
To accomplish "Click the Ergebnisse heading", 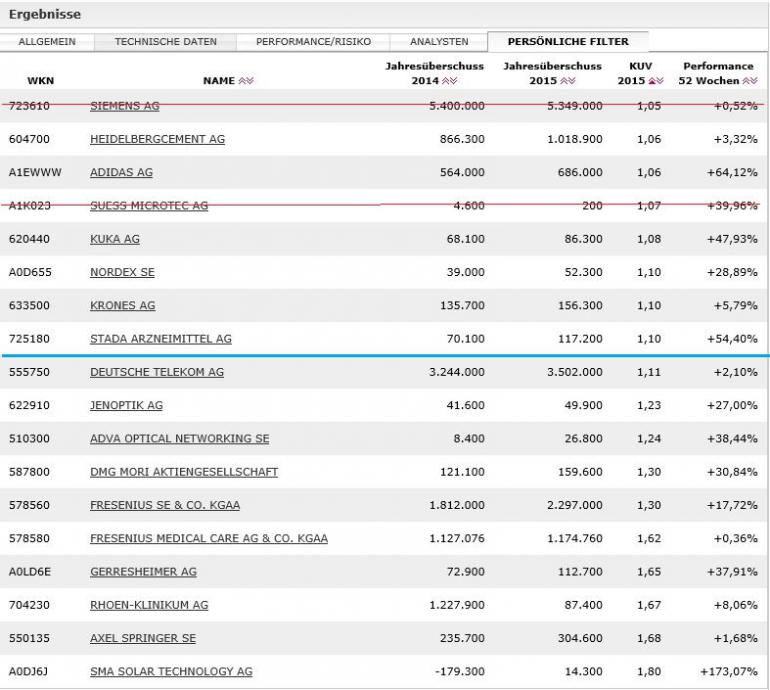I will (45, 14).
